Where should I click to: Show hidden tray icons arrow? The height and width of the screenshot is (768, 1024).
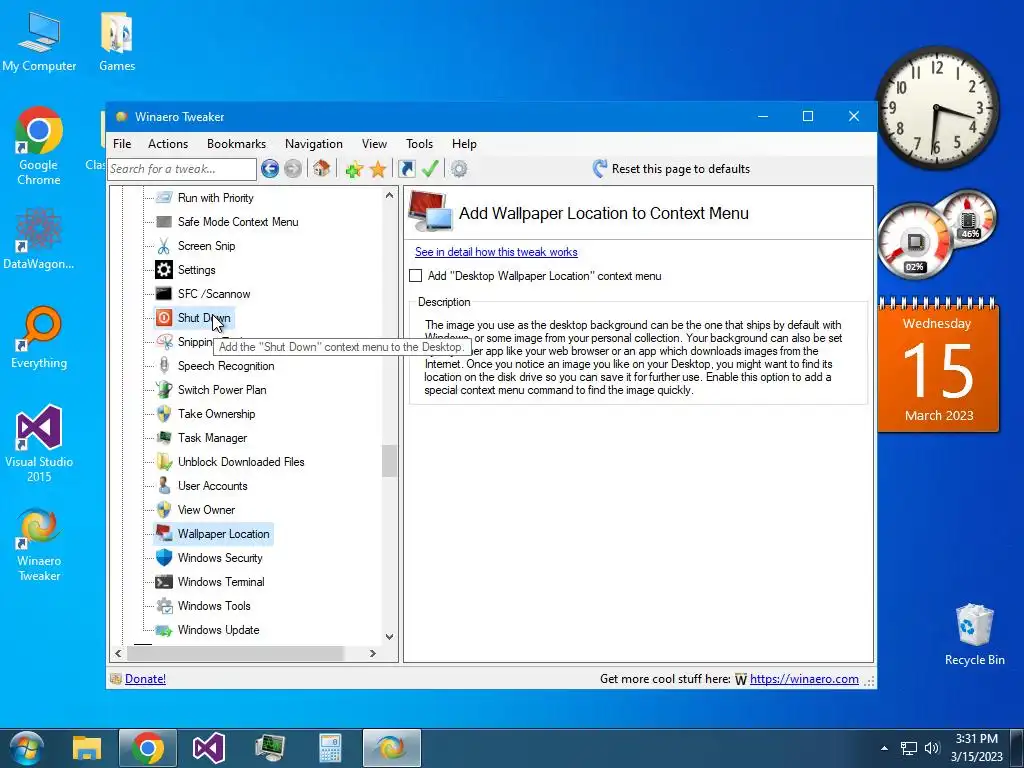coord(884,748)
